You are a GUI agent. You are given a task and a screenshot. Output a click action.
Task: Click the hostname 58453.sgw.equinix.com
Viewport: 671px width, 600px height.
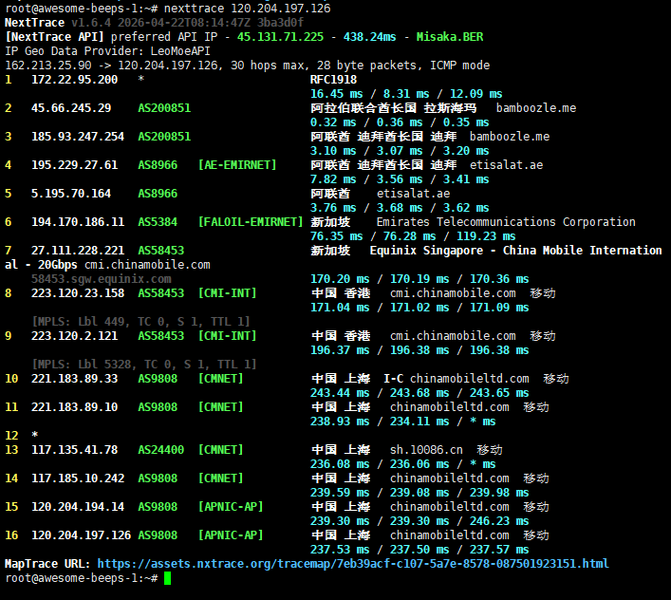click(x=101, y=279)
